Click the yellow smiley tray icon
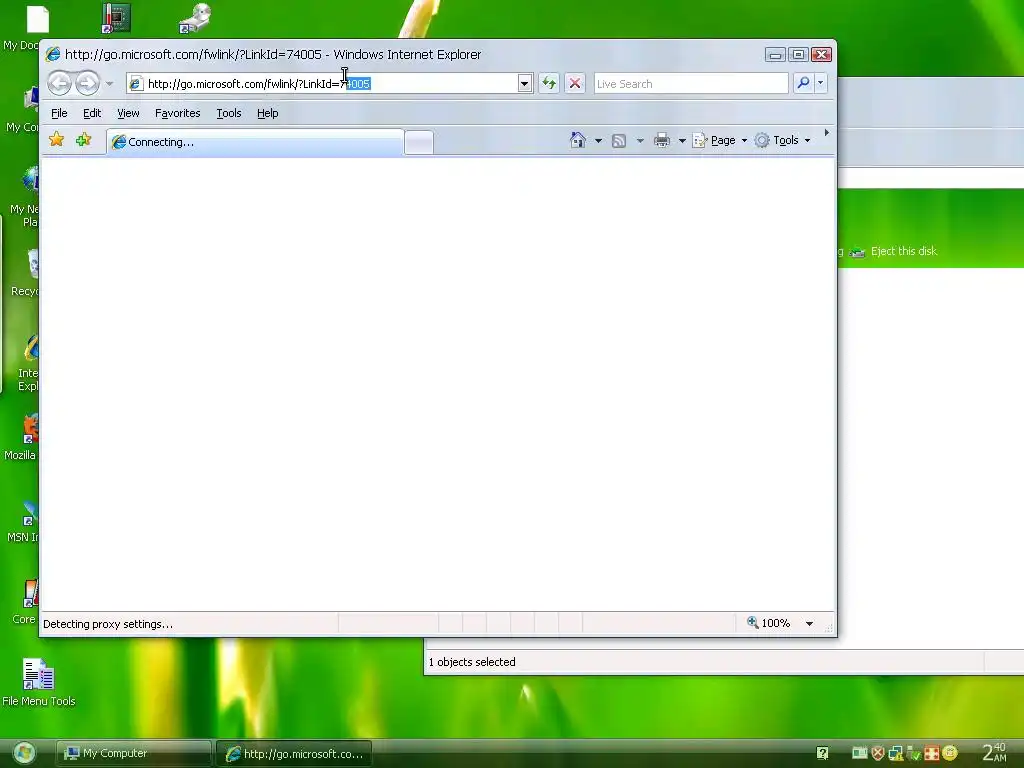This screenshot has height=768, width=1024. click(x=950, y=753)
